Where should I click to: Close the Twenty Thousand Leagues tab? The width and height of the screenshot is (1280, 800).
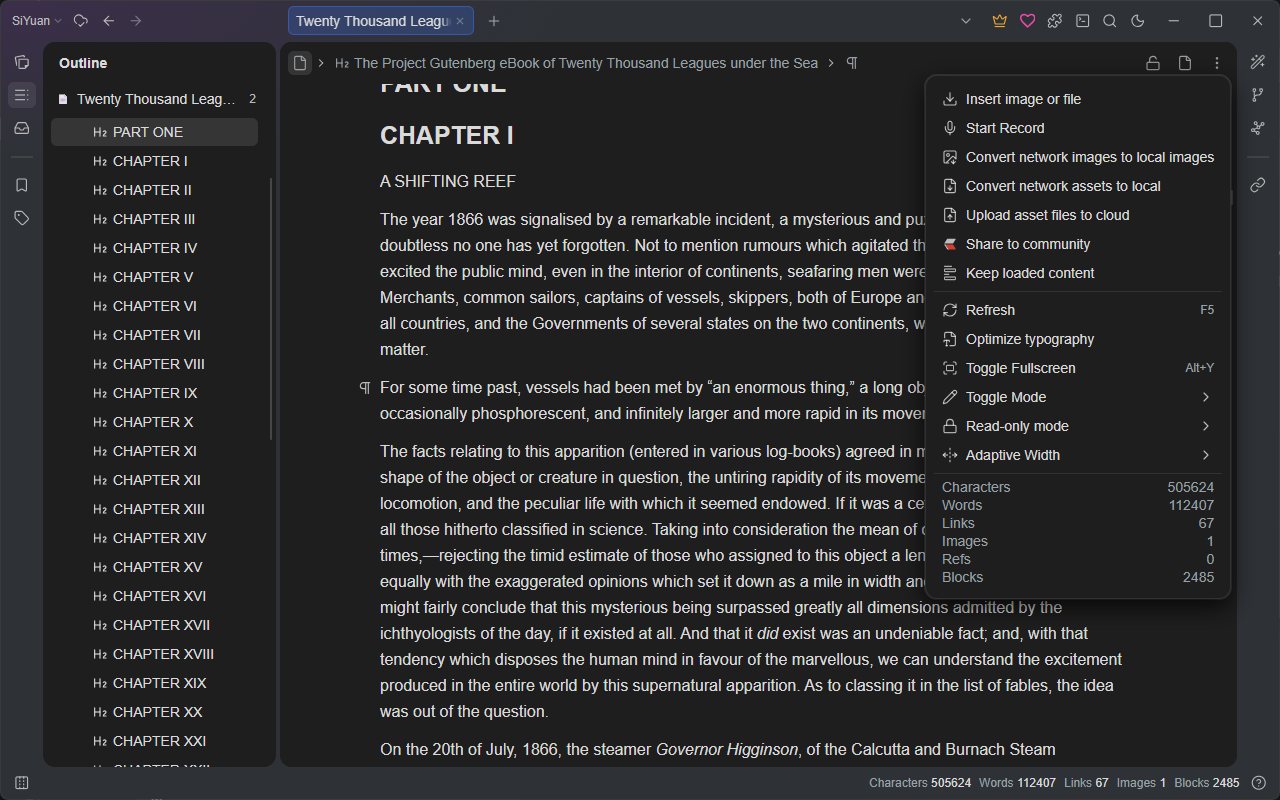pyautogui.click(x=460, y=21)
